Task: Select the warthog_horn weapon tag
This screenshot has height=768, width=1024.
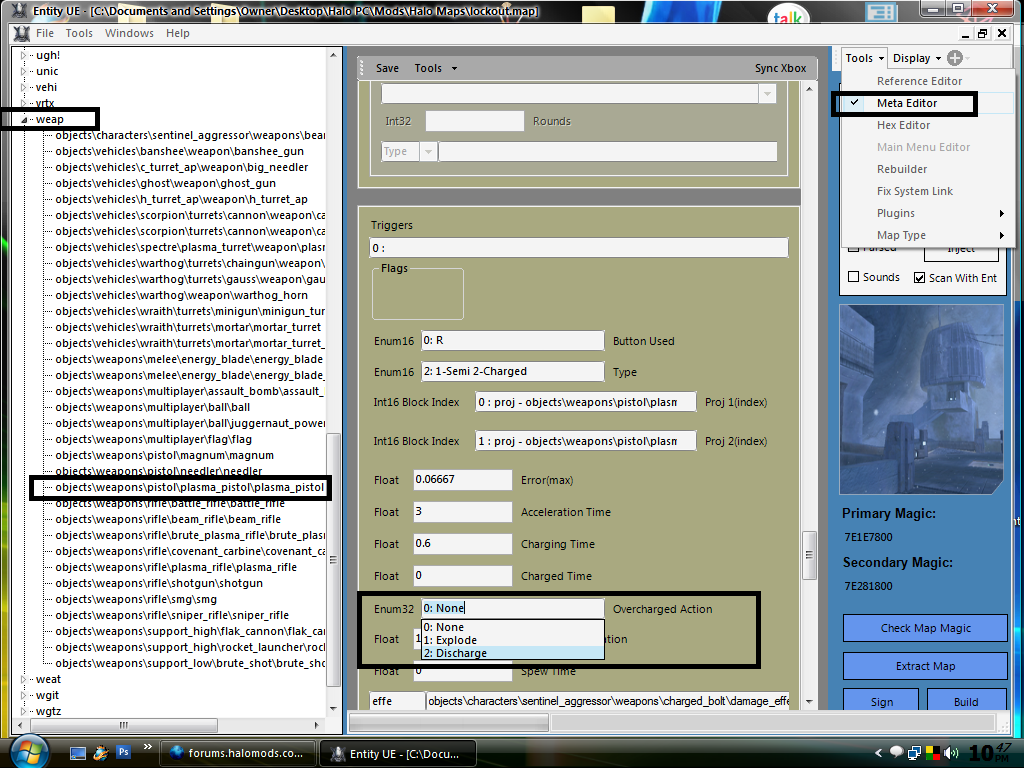Action: click(182, 295)
